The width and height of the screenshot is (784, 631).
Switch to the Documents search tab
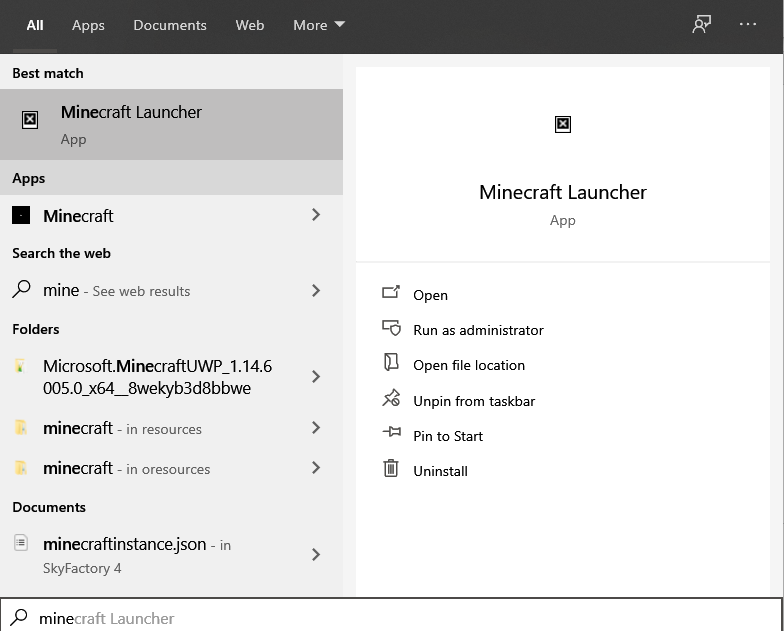coord(170,25)
